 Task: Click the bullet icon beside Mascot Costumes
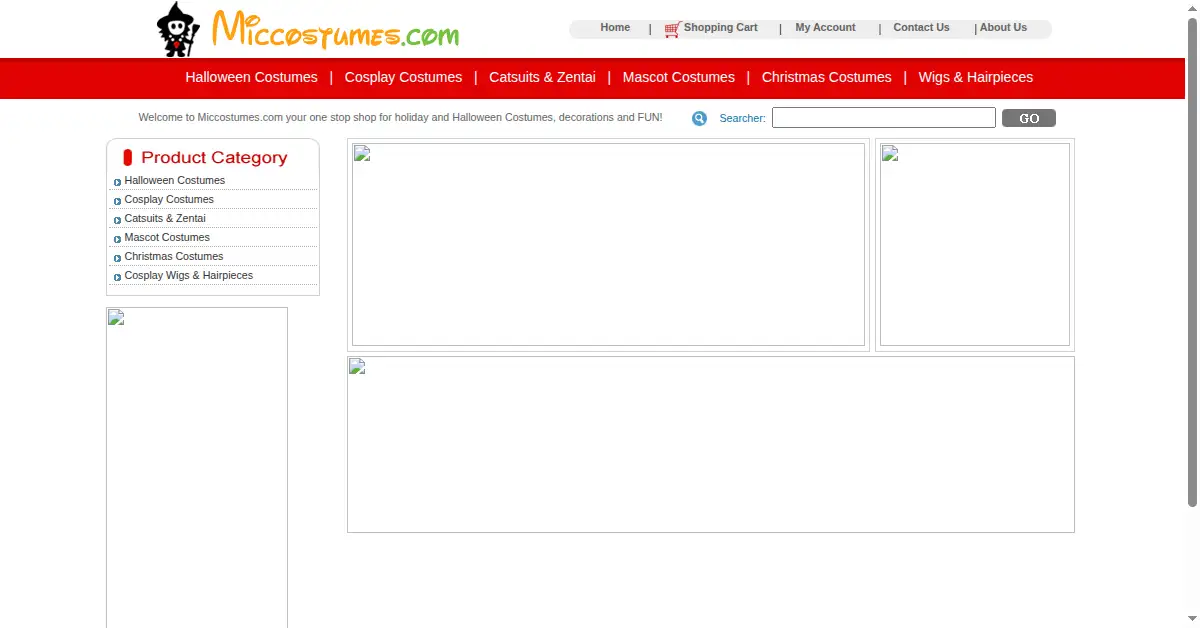(x=117, y=239)
